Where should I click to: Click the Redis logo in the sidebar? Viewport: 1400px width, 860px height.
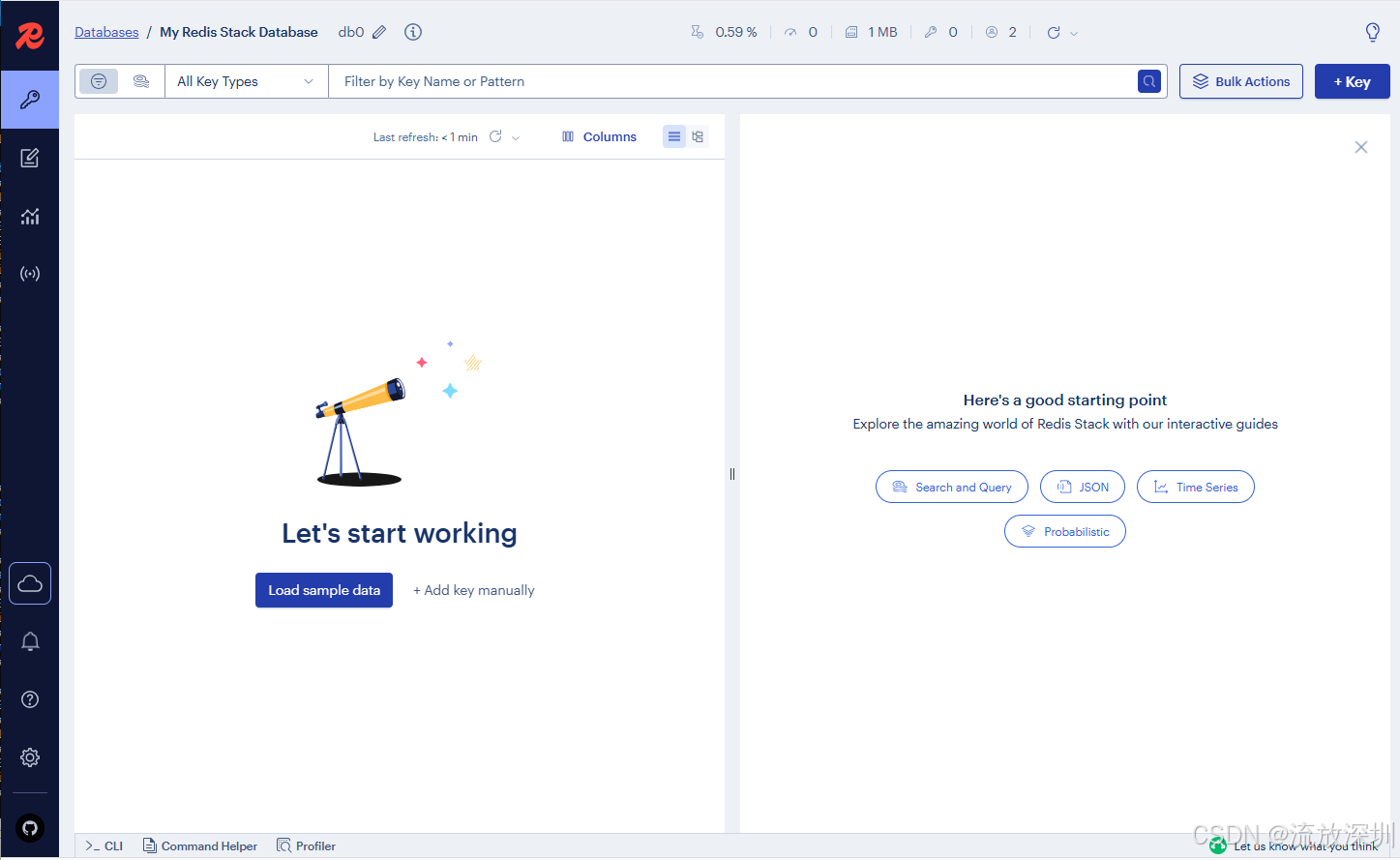[30, 36]
